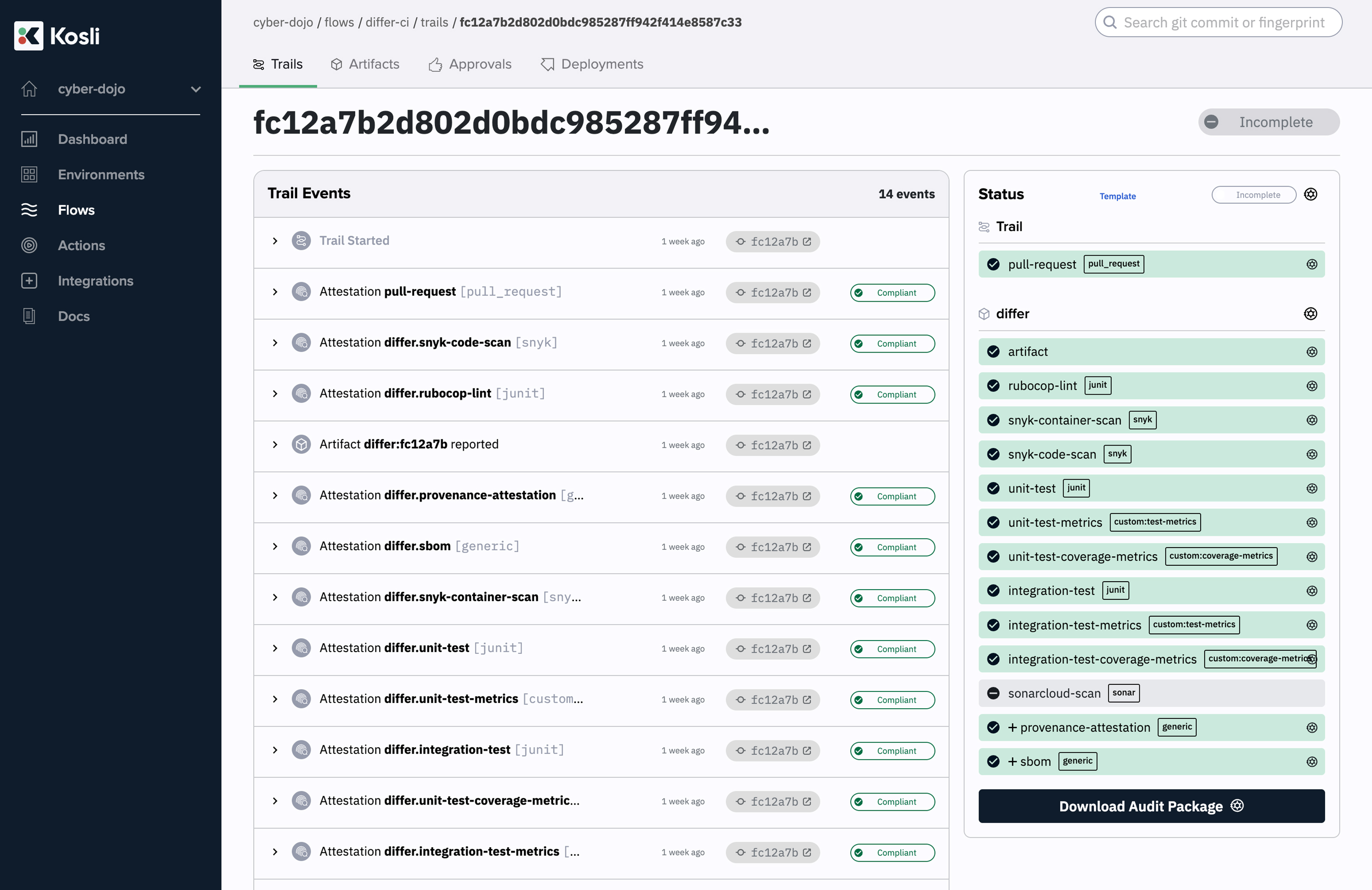The height and width of the screenshot is (890, 1372).
Task: Click the trails breadcrumb link
Action: 434,23
